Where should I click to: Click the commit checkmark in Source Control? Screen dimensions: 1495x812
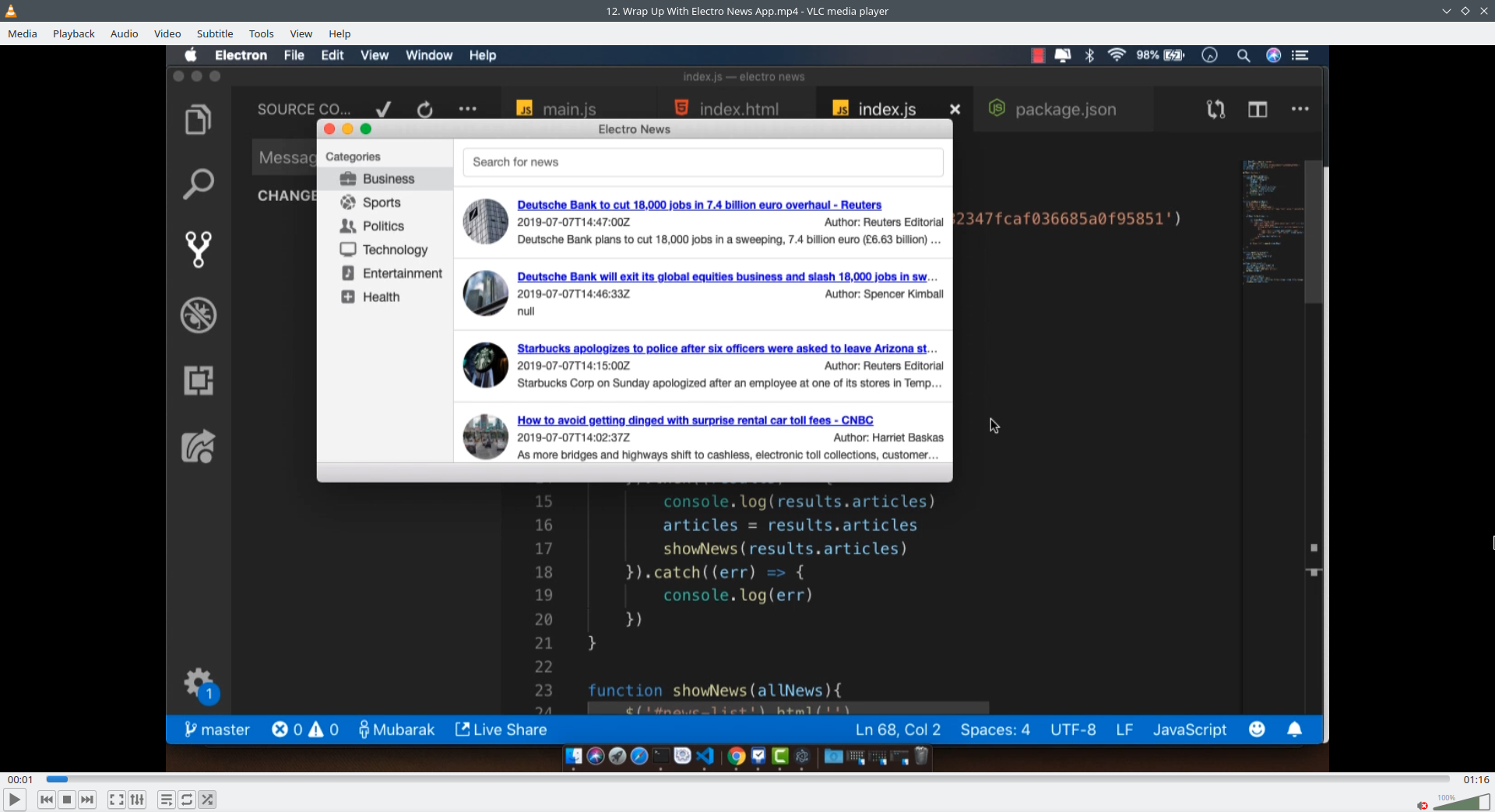pos(383,110)
